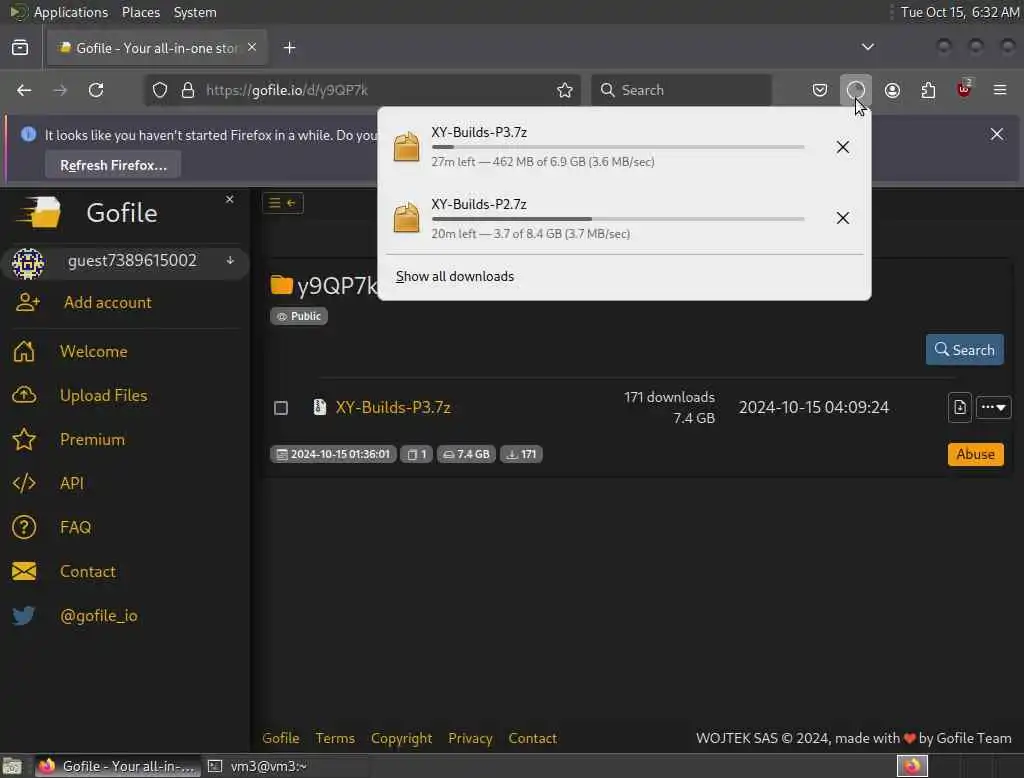1024x778 pixels.
Task: Open the Premium page
Action: point(92,439)
